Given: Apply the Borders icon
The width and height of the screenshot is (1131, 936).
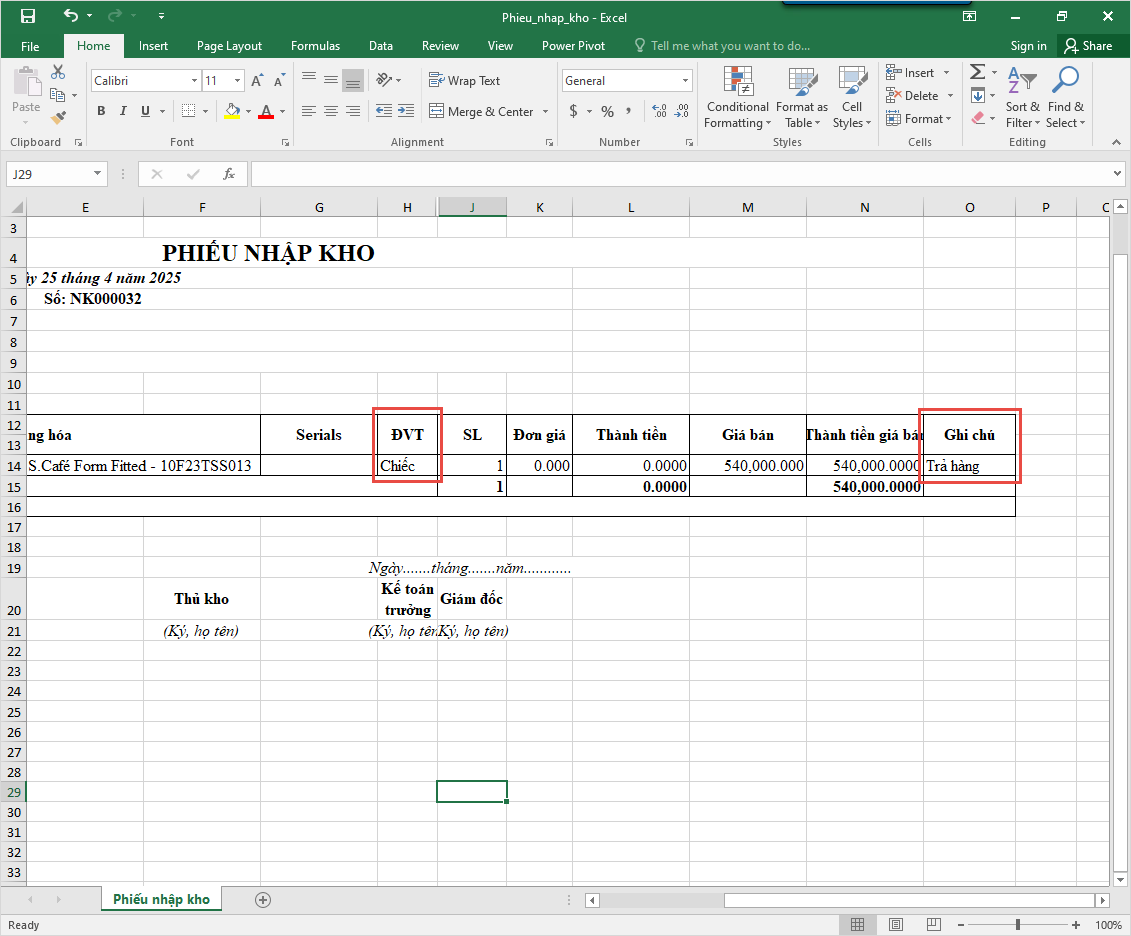Looking at the screenshot, I should point(188,111).
